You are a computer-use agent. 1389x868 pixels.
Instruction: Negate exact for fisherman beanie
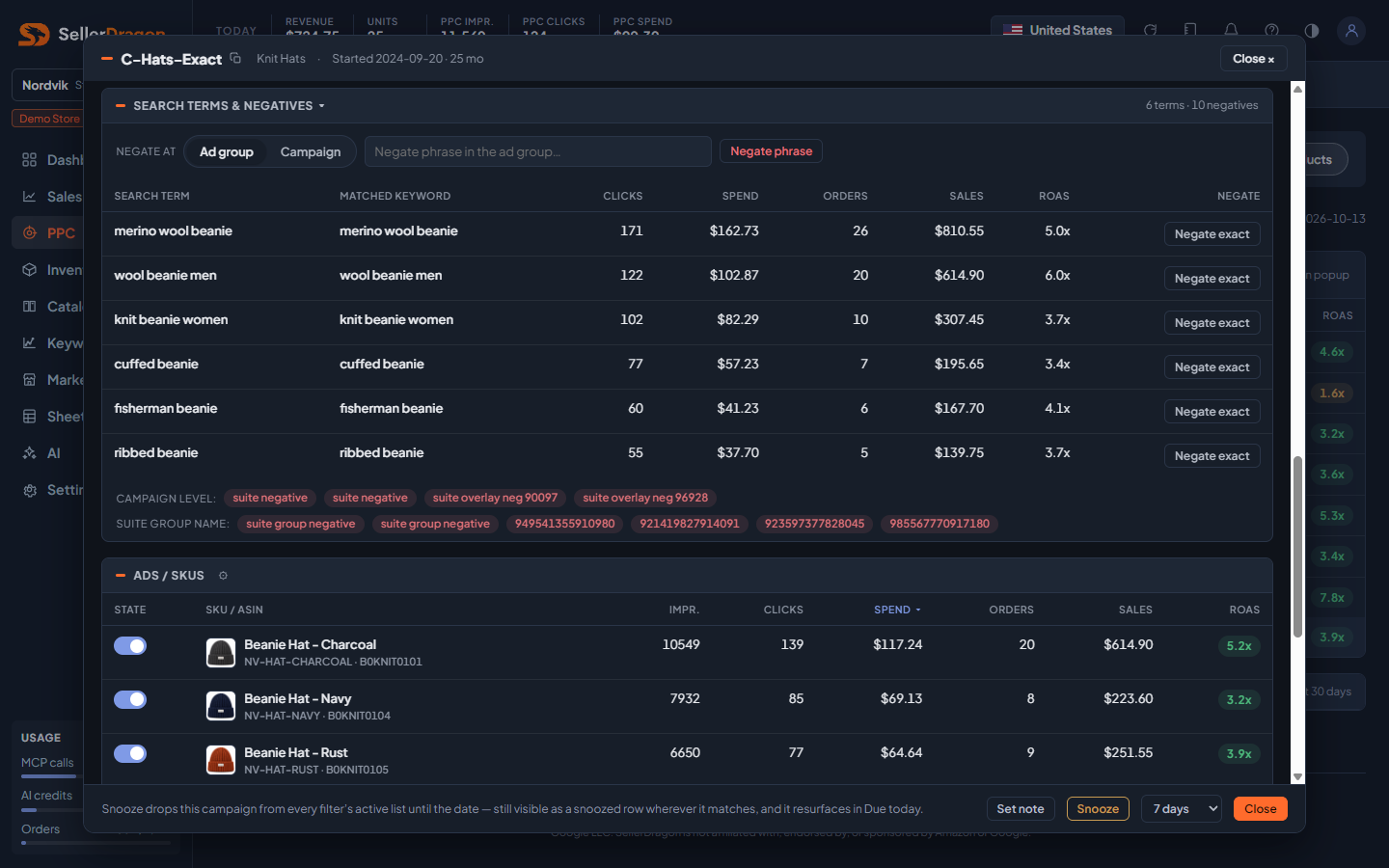pos(1212,412)
